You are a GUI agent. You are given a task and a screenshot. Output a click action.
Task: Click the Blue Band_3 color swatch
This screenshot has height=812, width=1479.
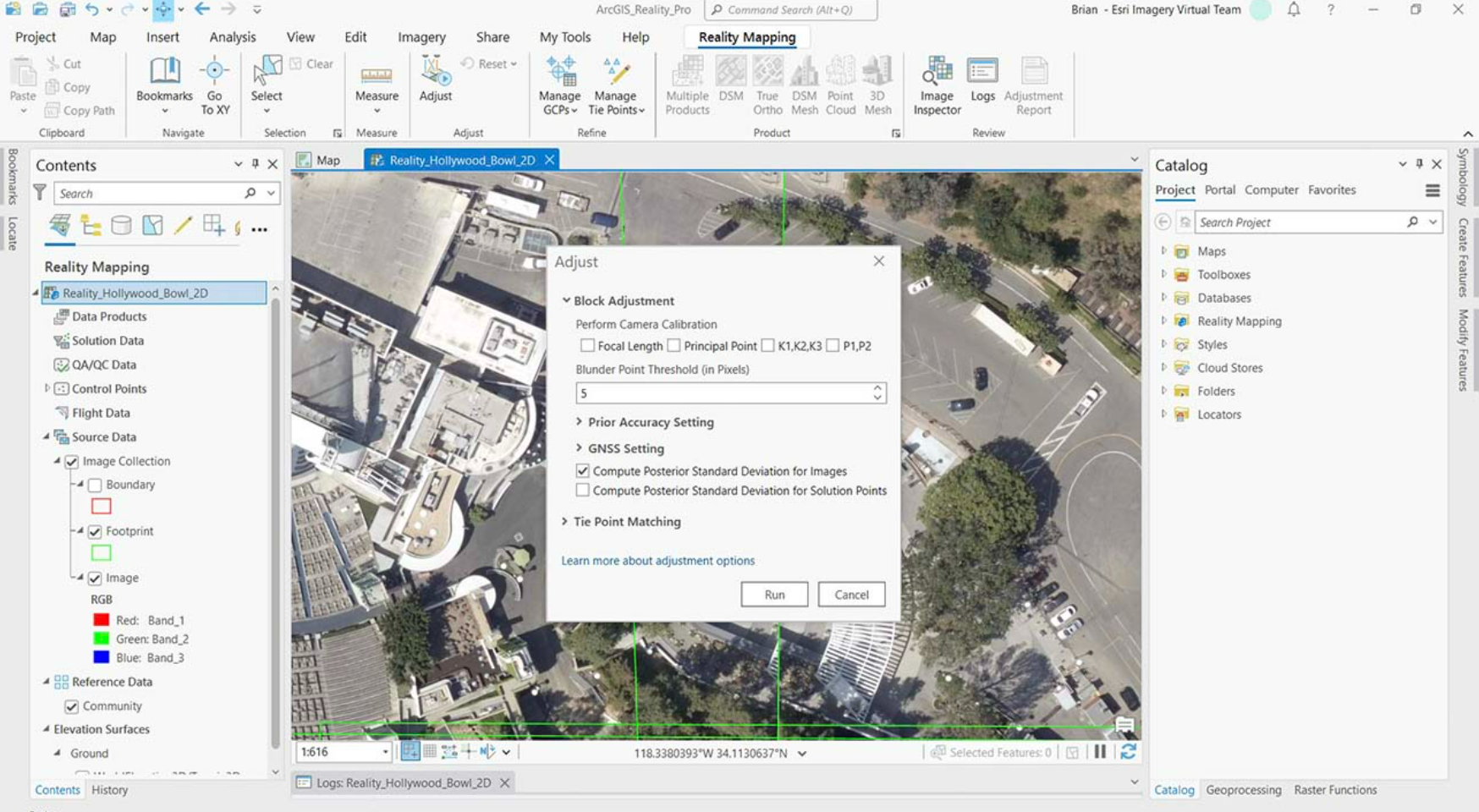coord(102,657)
